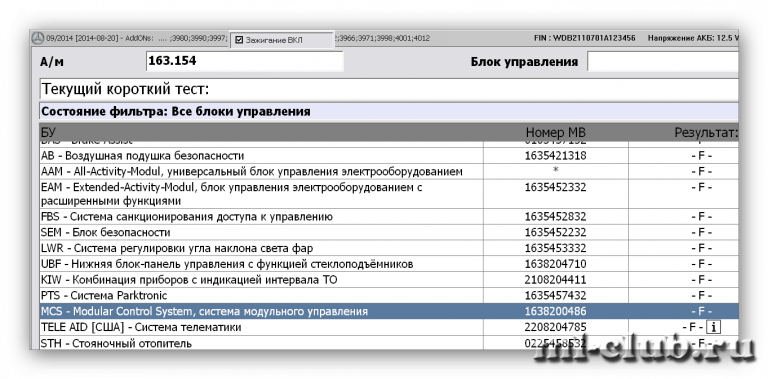This screenshot has height=379, width=768.
Task: Click part number 1638200486
Action: tap(555, 311)
